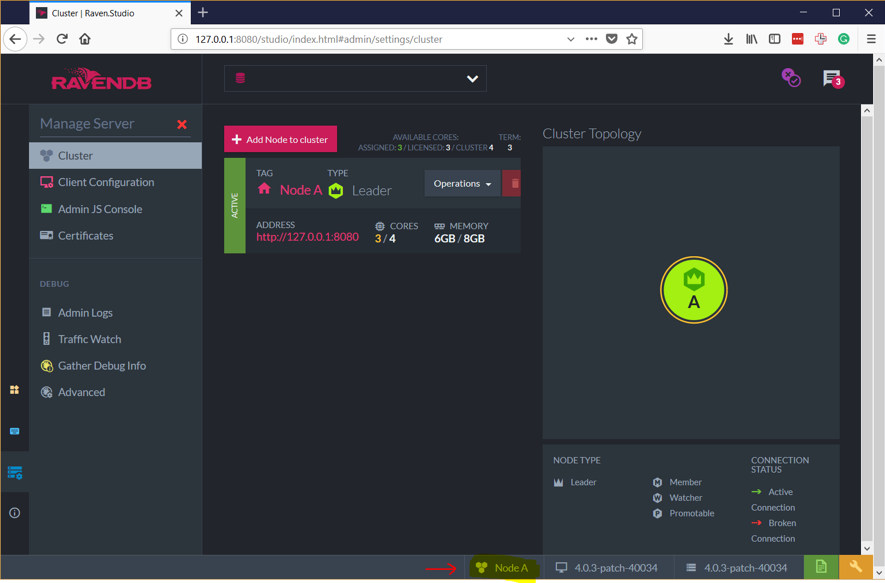Click the Node A indicator in footer
Image resolution: width=885 pixels, height=583 pixels.
point(502,568)
